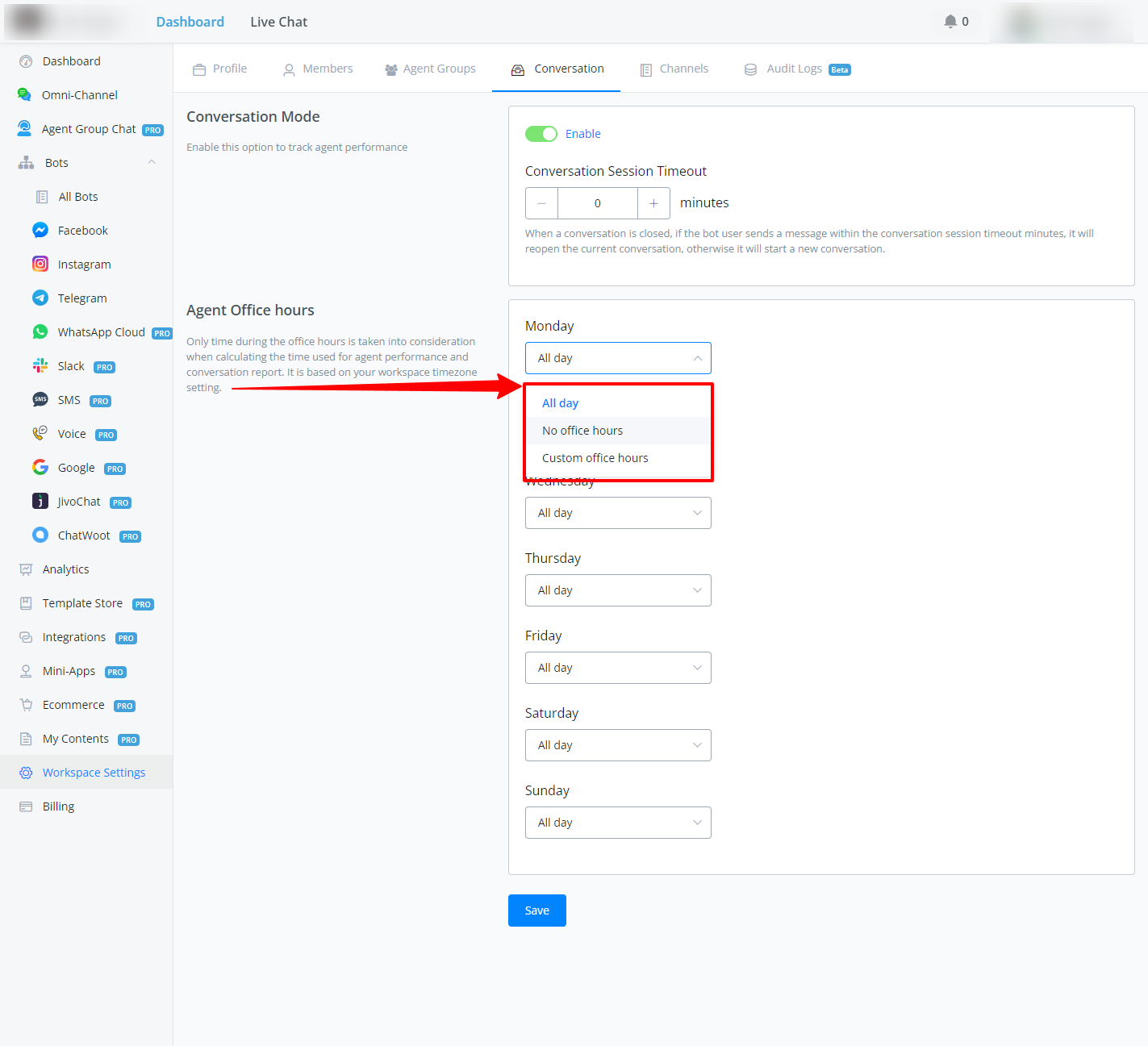1148x1046 pixels.
Task: Decrease session timeout with minus button
Action: click(541, 203)
